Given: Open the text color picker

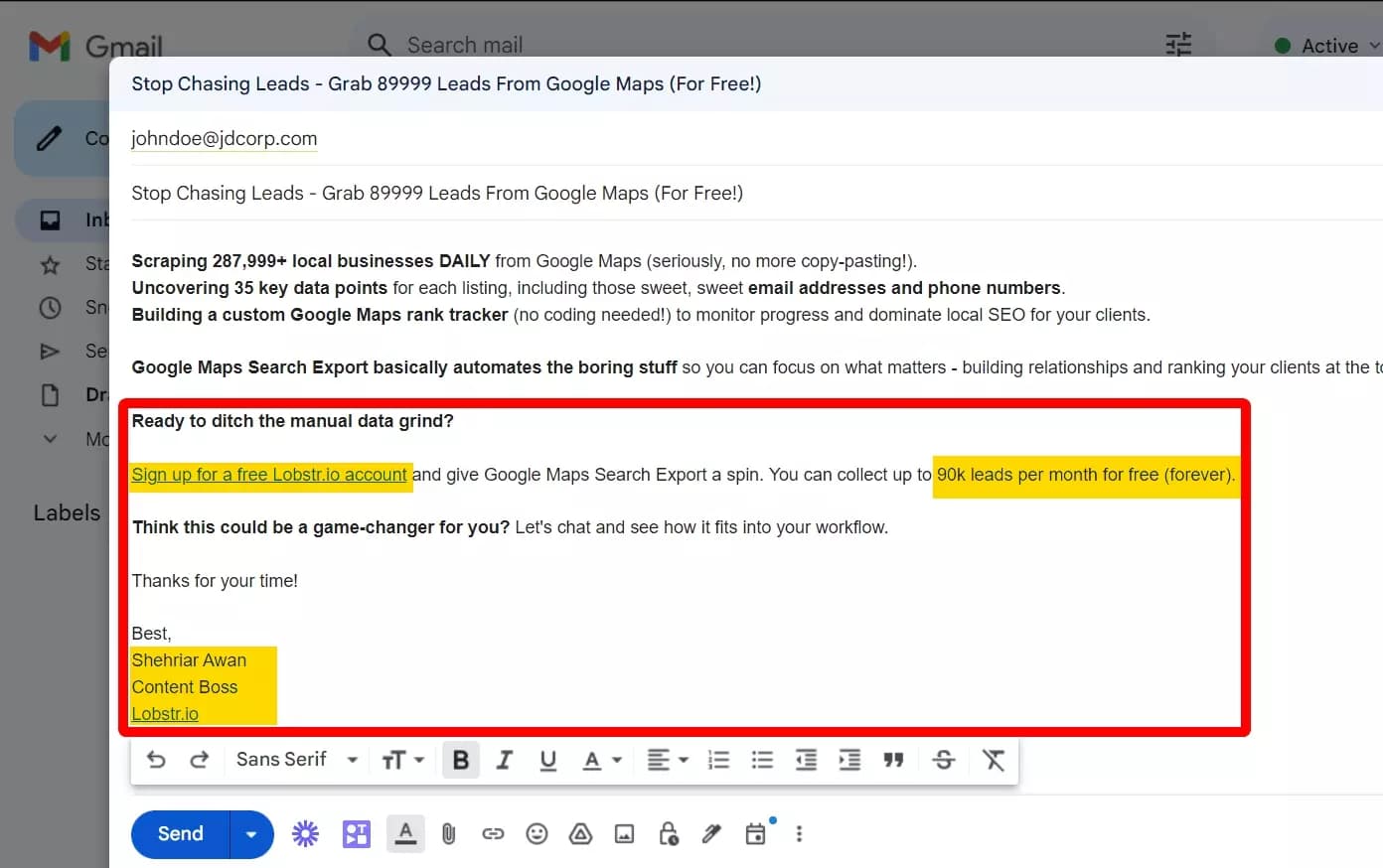Looking at the screenshot, I should pos(602,760).
